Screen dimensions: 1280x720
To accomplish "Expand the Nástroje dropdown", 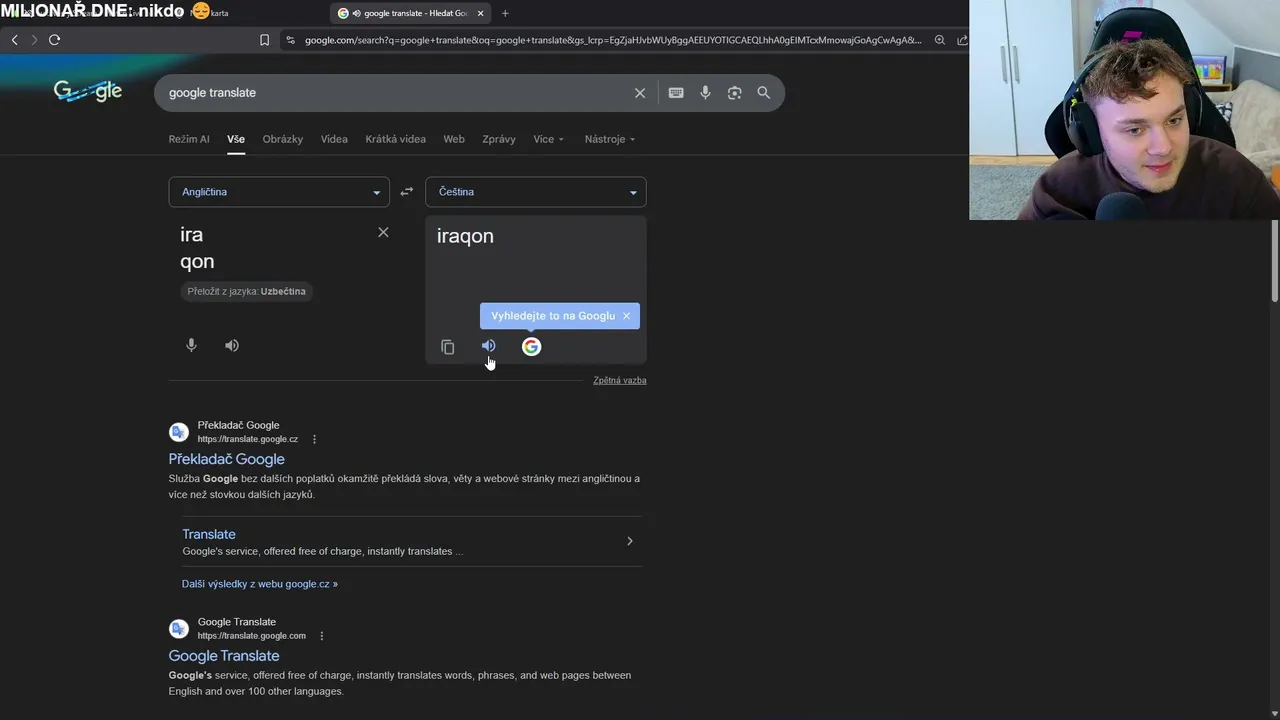I will pos(610,139).
